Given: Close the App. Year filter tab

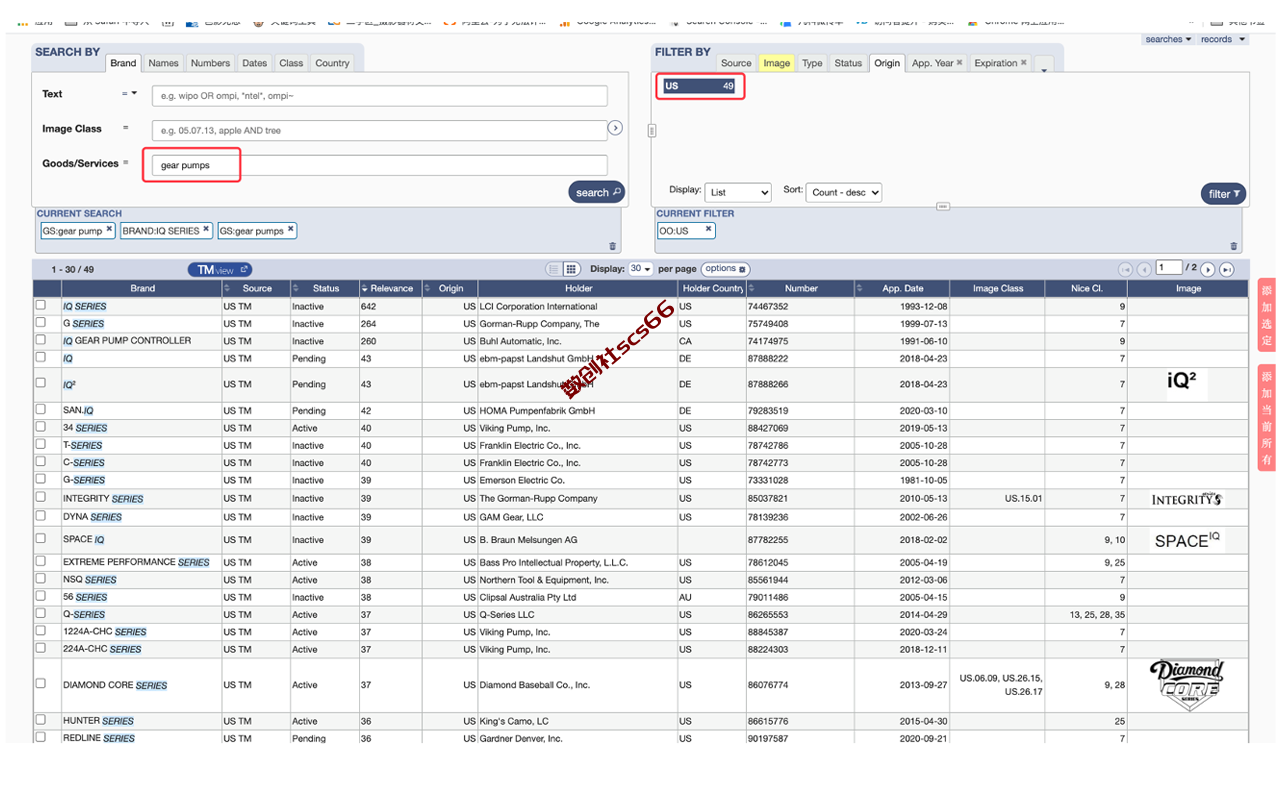Looking at the screenshot, I should point(959,62).
